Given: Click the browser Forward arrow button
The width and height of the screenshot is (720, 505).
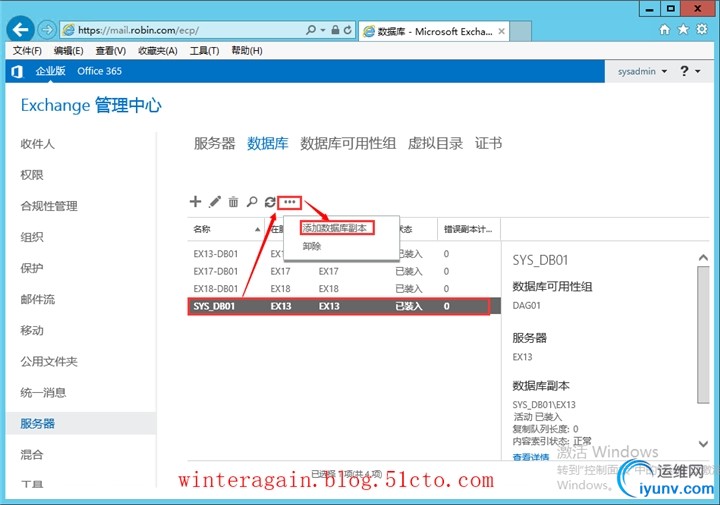Looking at the screenshot, I should point(46,30).
